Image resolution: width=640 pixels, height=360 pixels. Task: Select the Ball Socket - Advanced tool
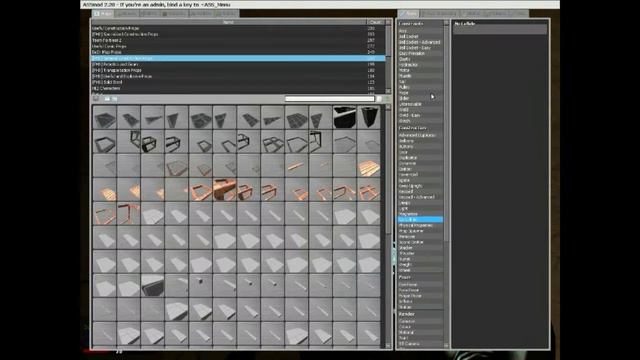point(420,42)
